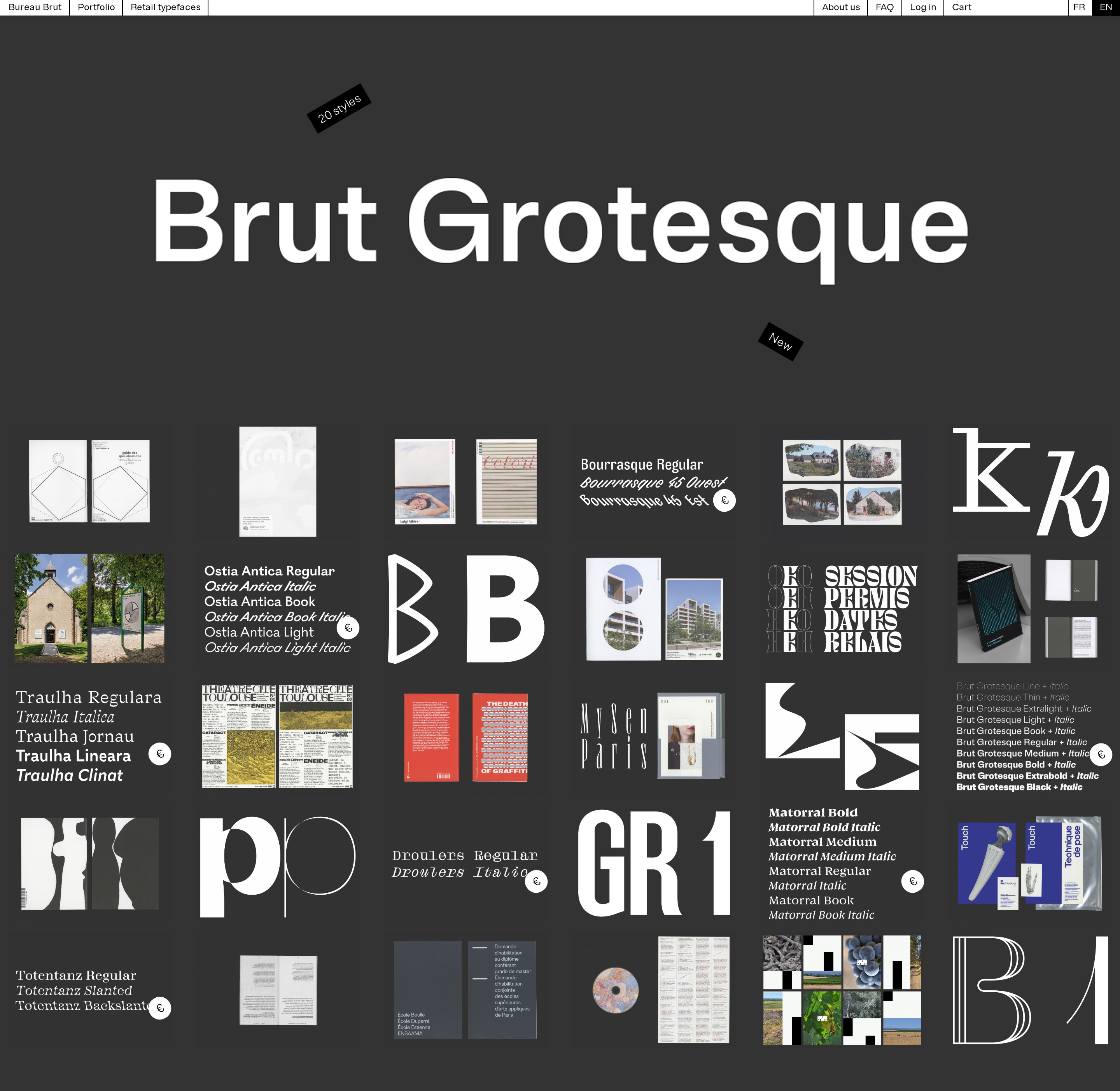Go to About us page
The image size is (1120, 1091).
click(x=840, y=7)
